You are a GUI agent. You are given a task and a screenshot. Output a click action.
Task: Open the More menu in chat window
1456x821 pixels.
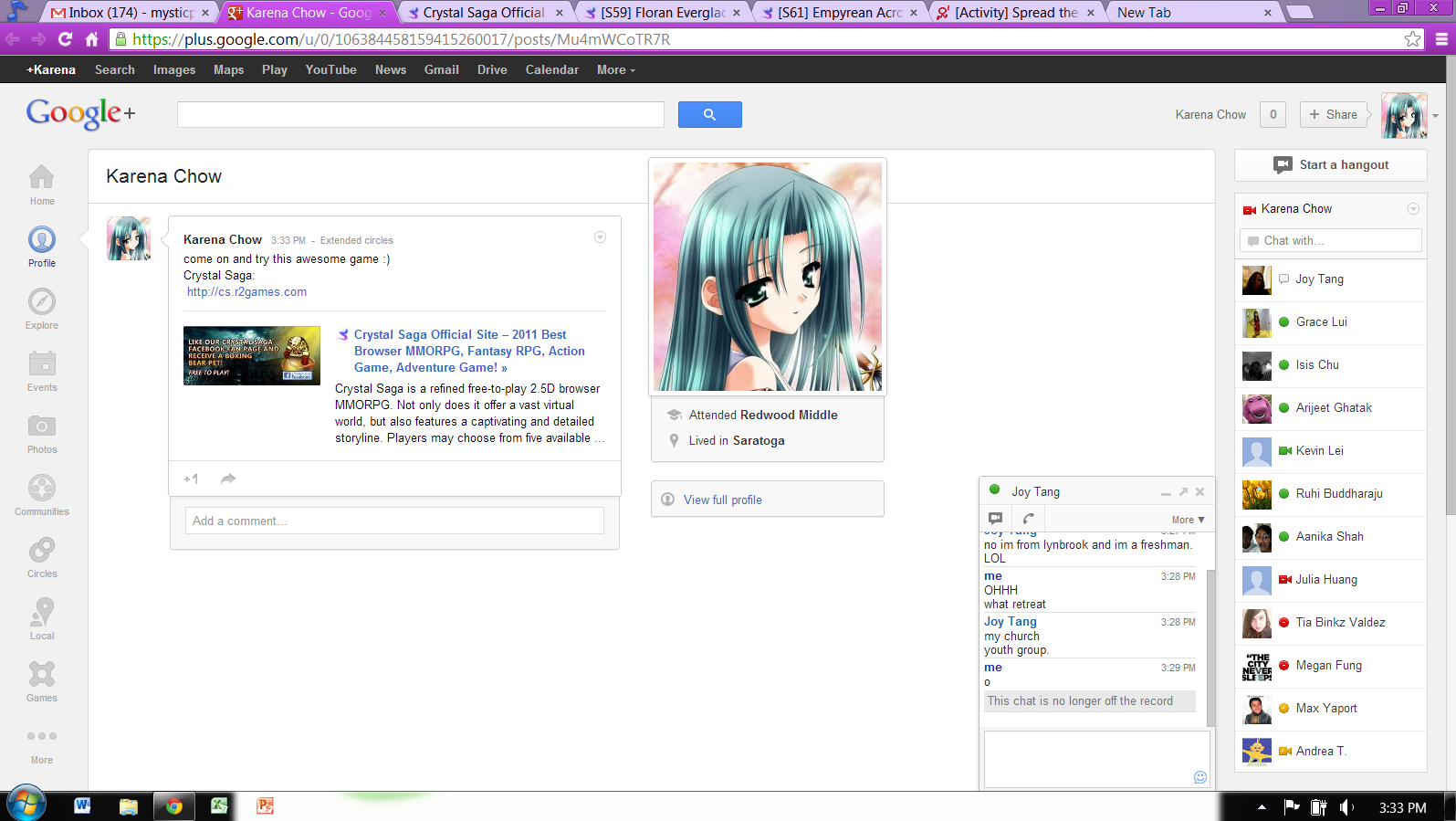(x=1188, y=520)
